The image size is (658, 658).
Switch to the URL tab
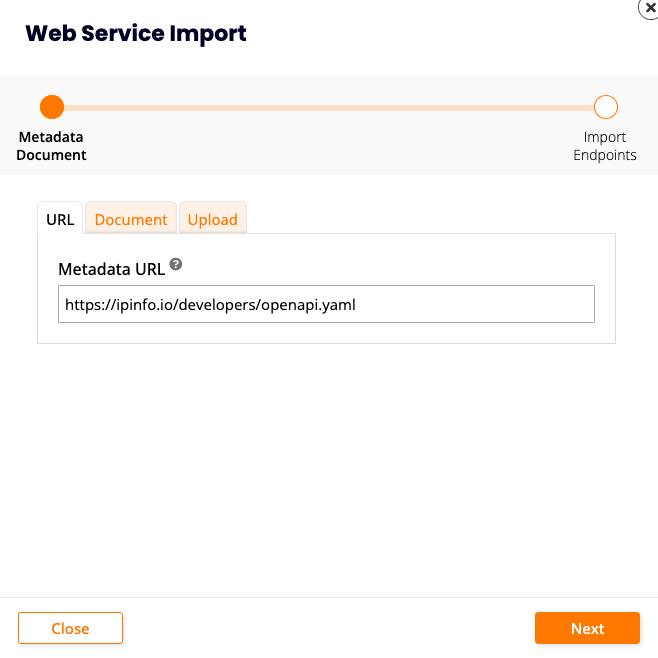point(60,219)
